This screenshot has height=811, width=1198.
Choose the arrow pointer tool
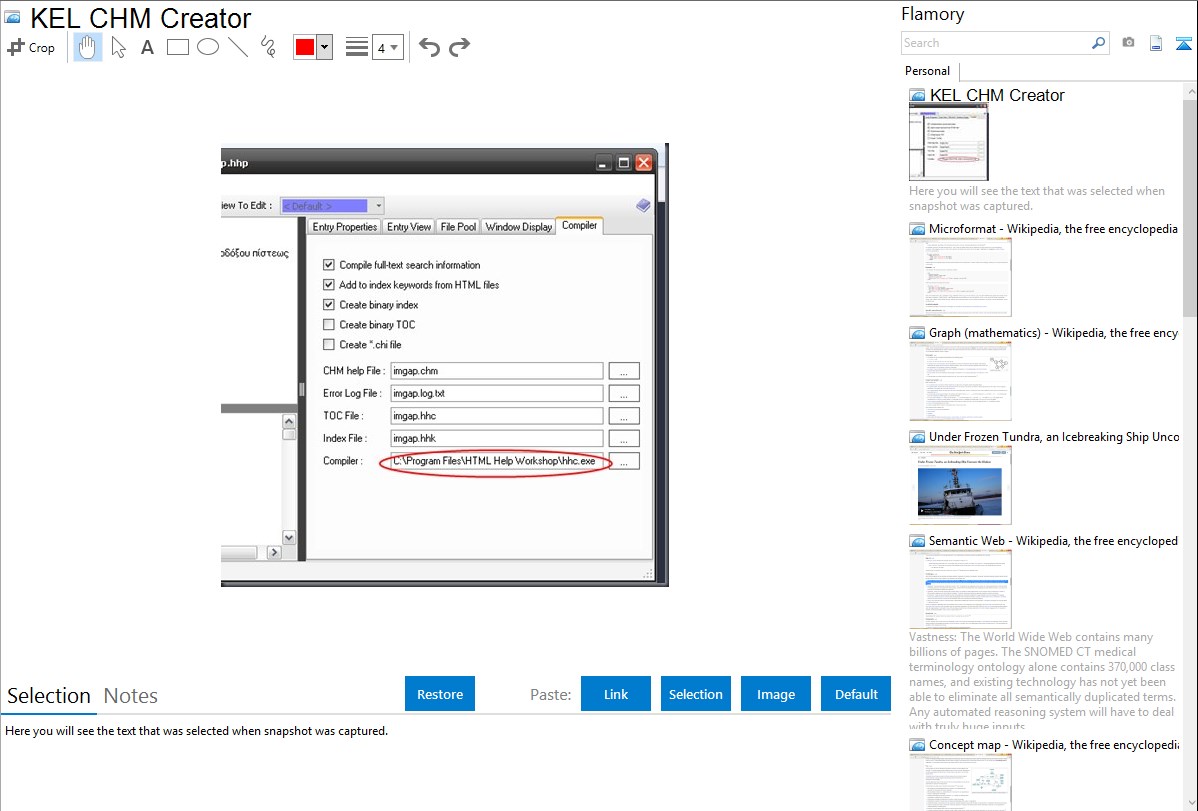click(118, 47)
